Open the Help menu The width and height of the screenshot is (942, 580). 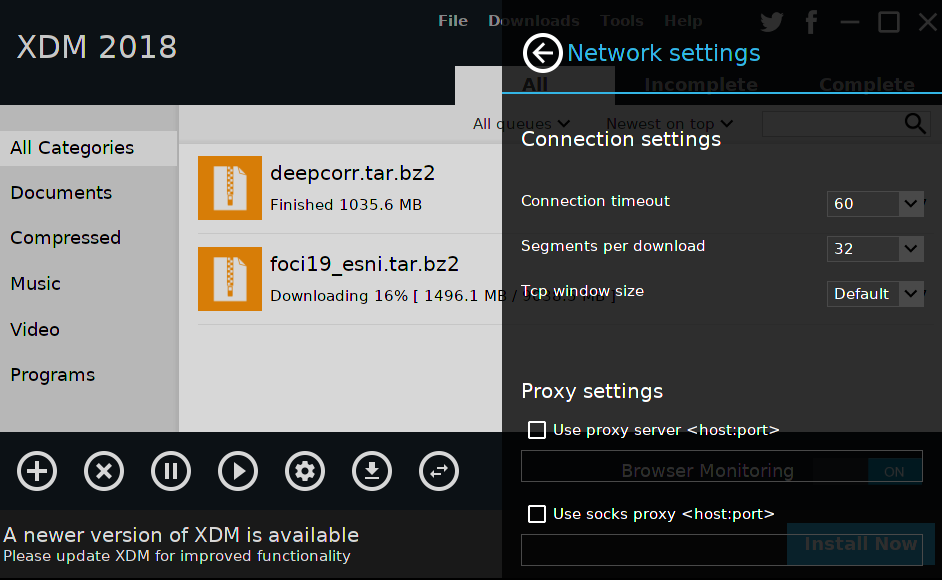pos(682,21)
